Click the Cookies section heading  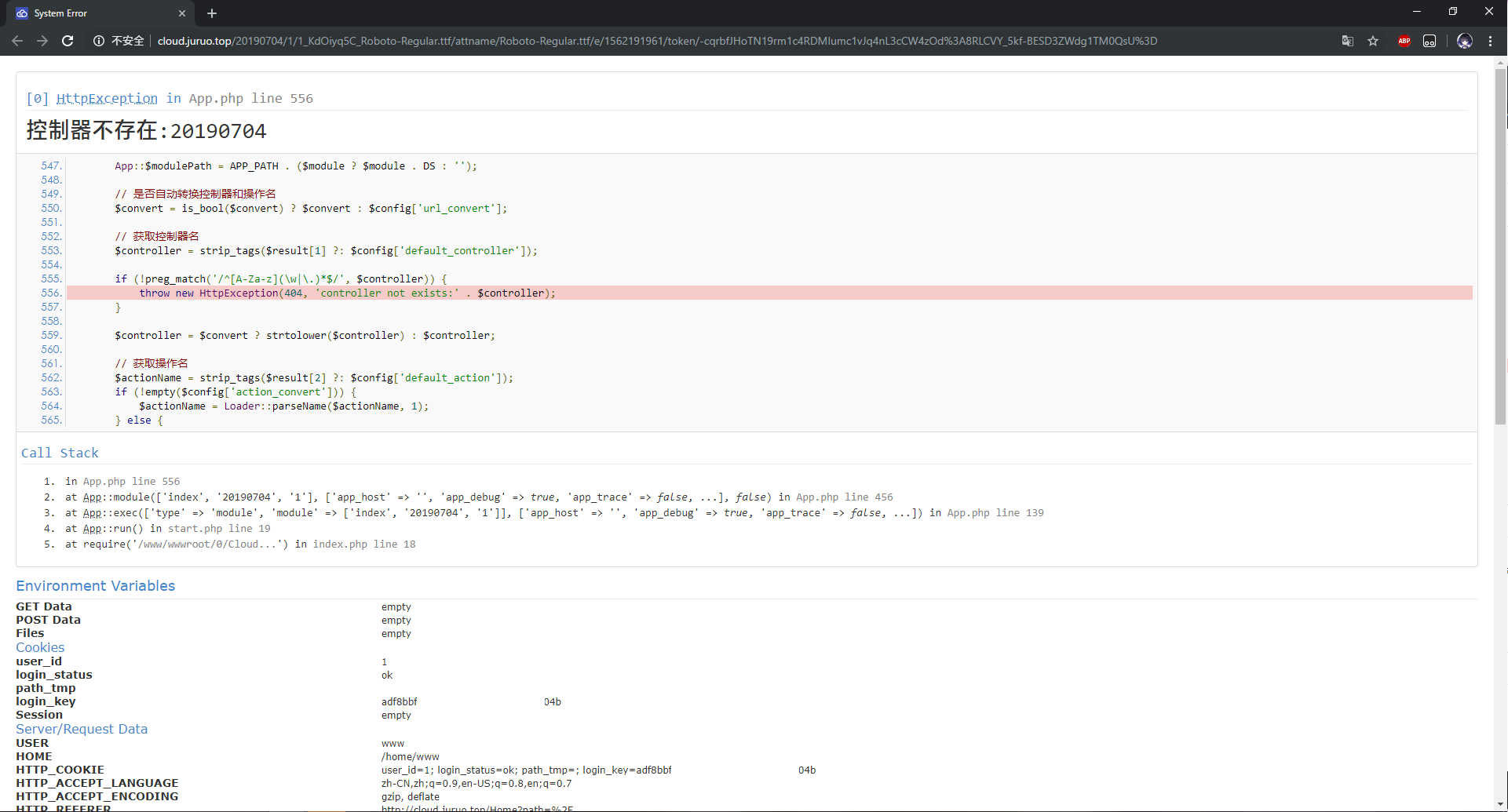[40, 647]
